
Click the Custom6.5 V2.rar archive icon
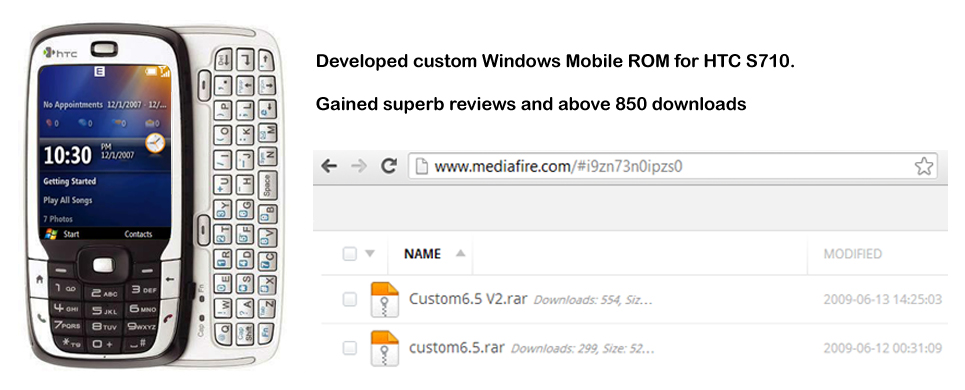[x=385, y=300]
